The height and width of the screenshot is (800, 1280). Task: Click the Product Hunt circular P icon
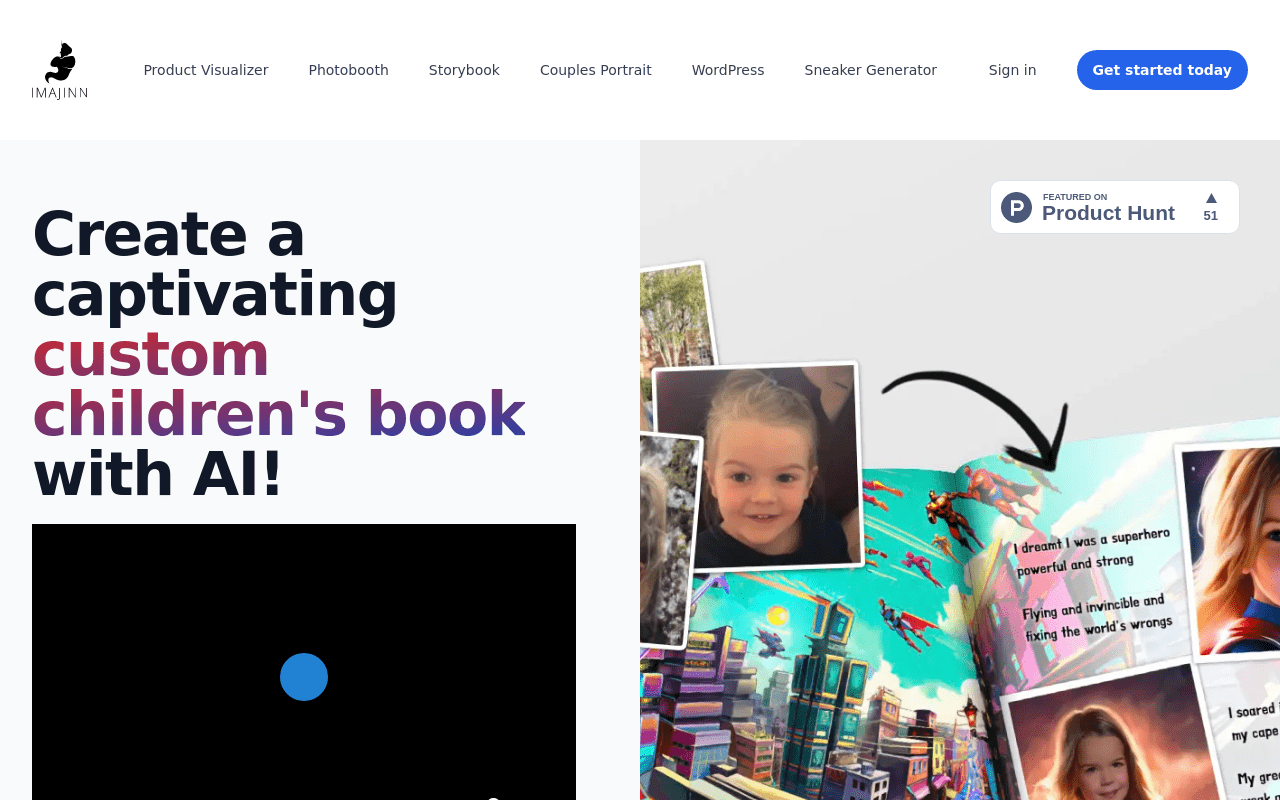tap(1016, 207)
